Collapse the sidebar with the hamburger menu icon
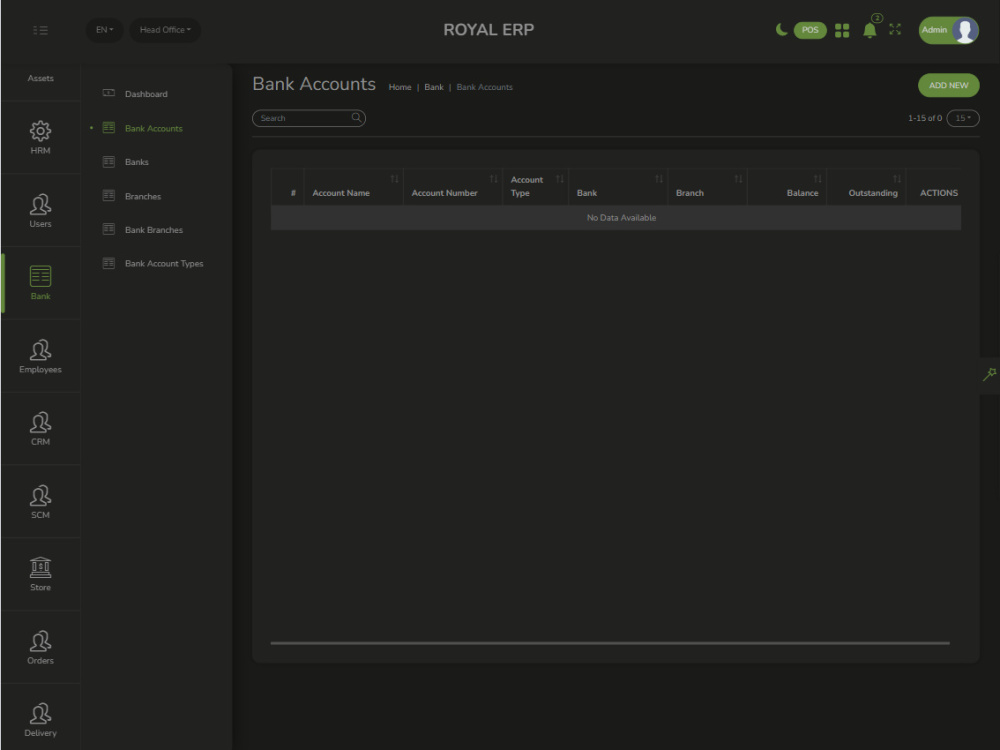Viewport: 1000px width, 750px height. (40, 30)
